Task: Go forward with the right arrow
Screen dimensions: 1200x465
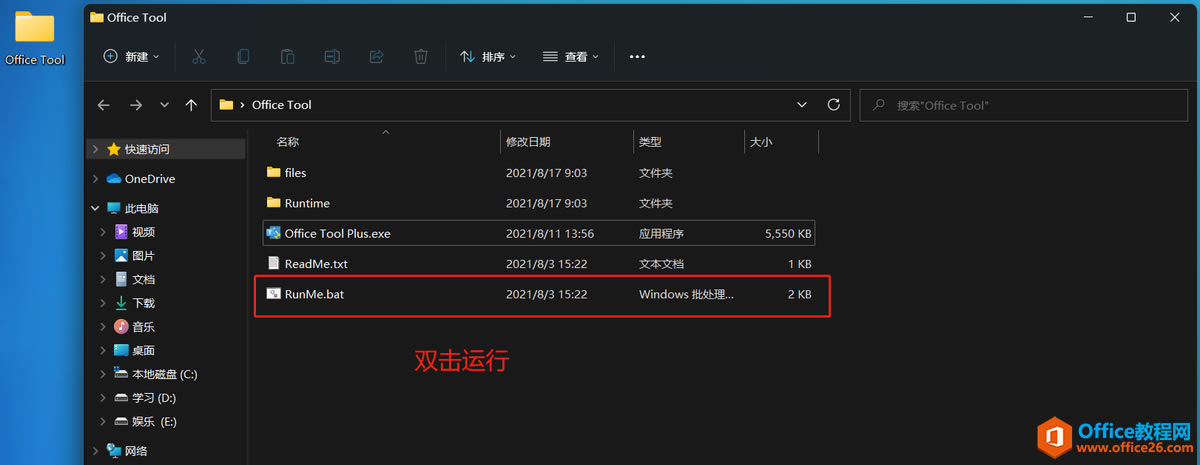Action: pos(136,104)
